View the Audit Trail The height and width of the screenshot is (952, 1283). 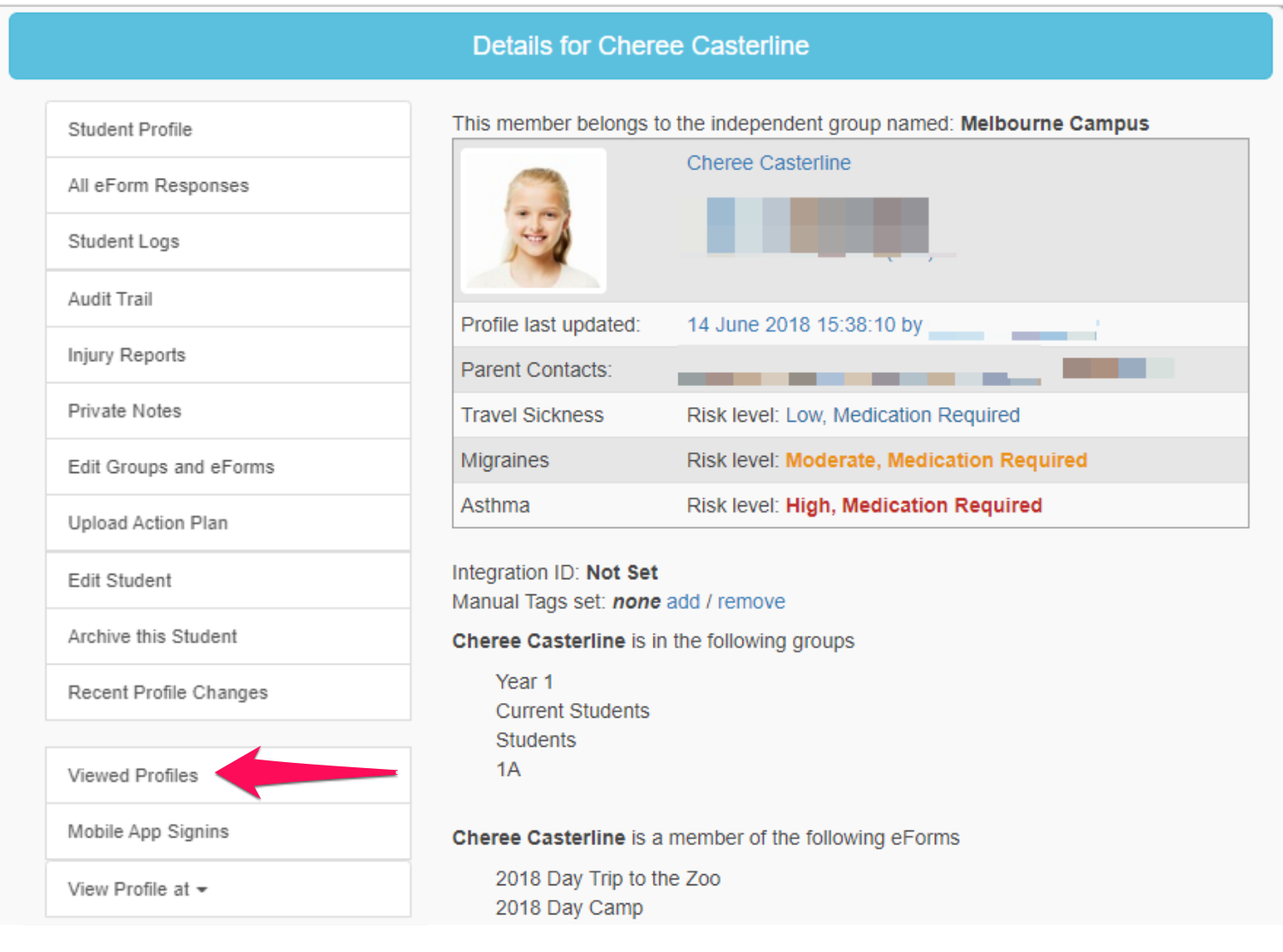click(x=110, y=299)
